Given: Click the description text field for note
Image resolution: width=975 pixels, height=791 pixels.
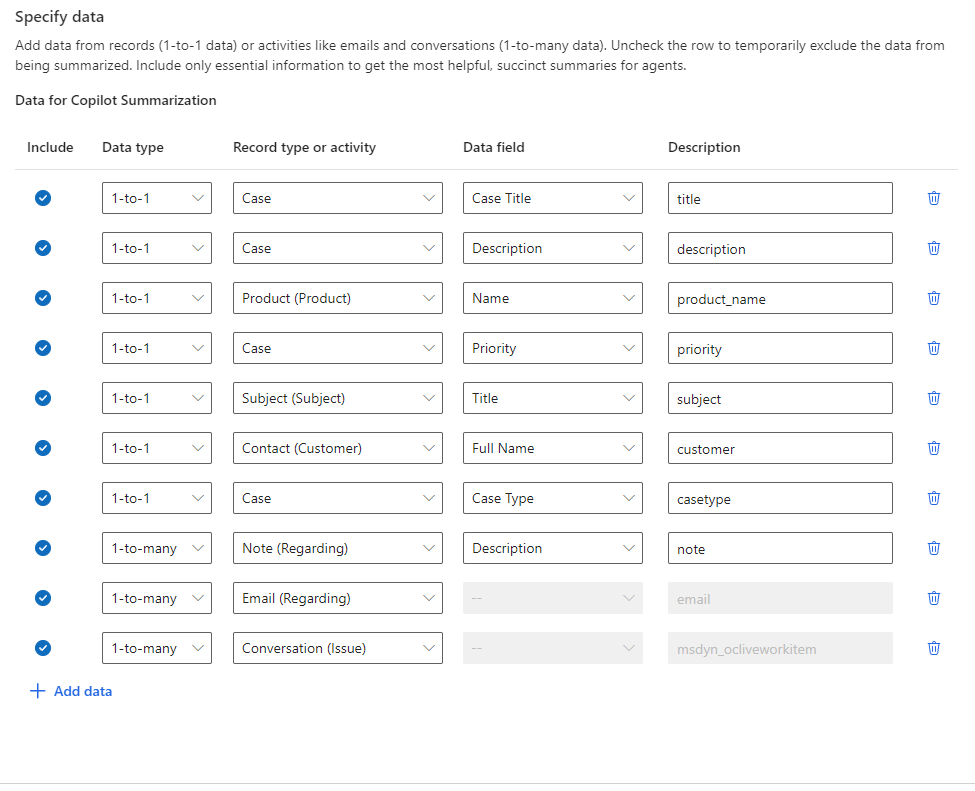Looking at the screenshot, I should pyautogui.click(x=780, y=548).
